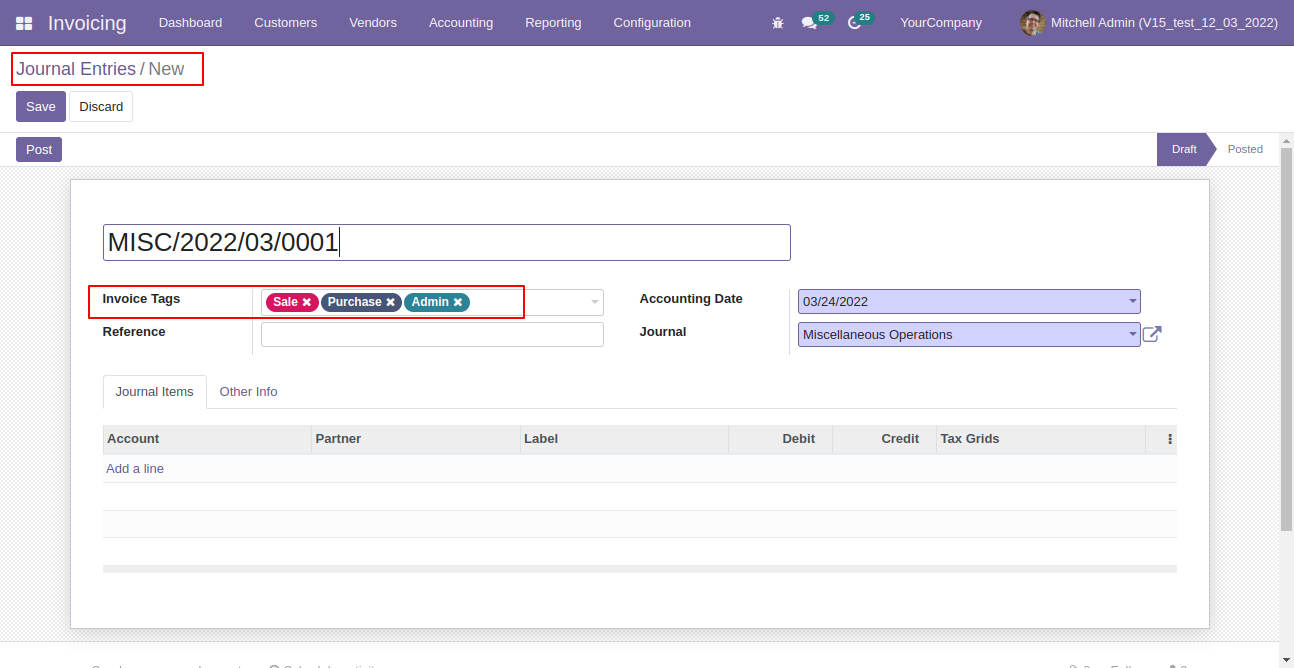
Task: Open Customers menu
Action: (x=286, y=23)
